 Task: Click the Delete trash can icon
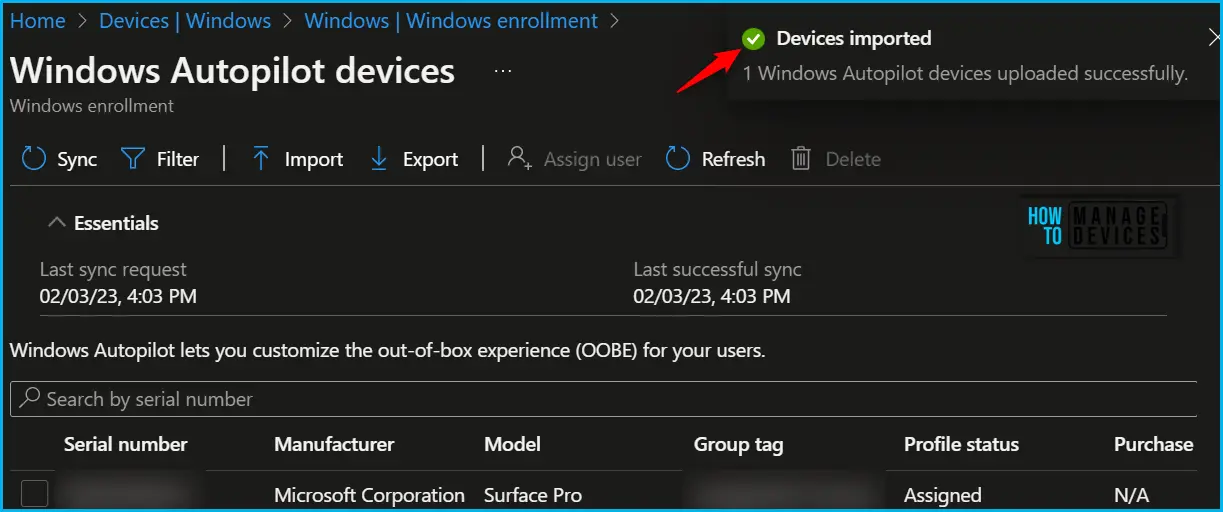click(800, 159)
